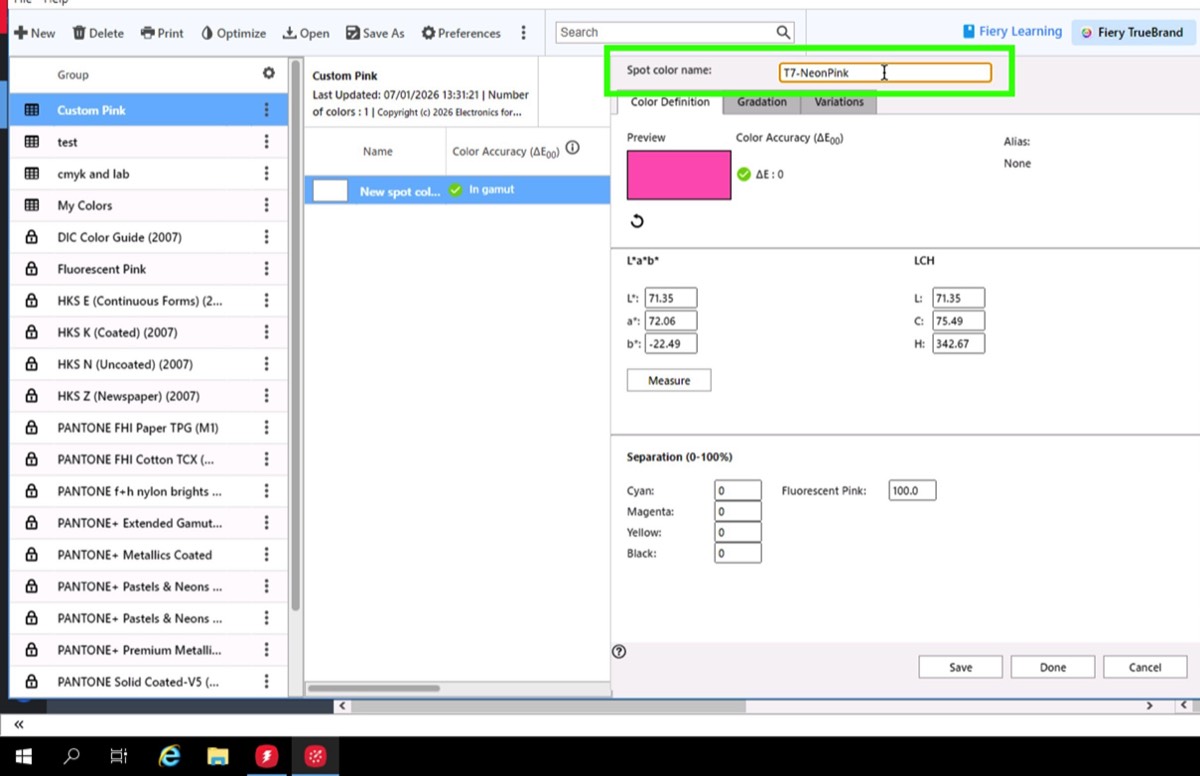Open the Fiery Learning link
Image resolution: width=1200 pixels, height=776 pixels.
click(1012, 32)
